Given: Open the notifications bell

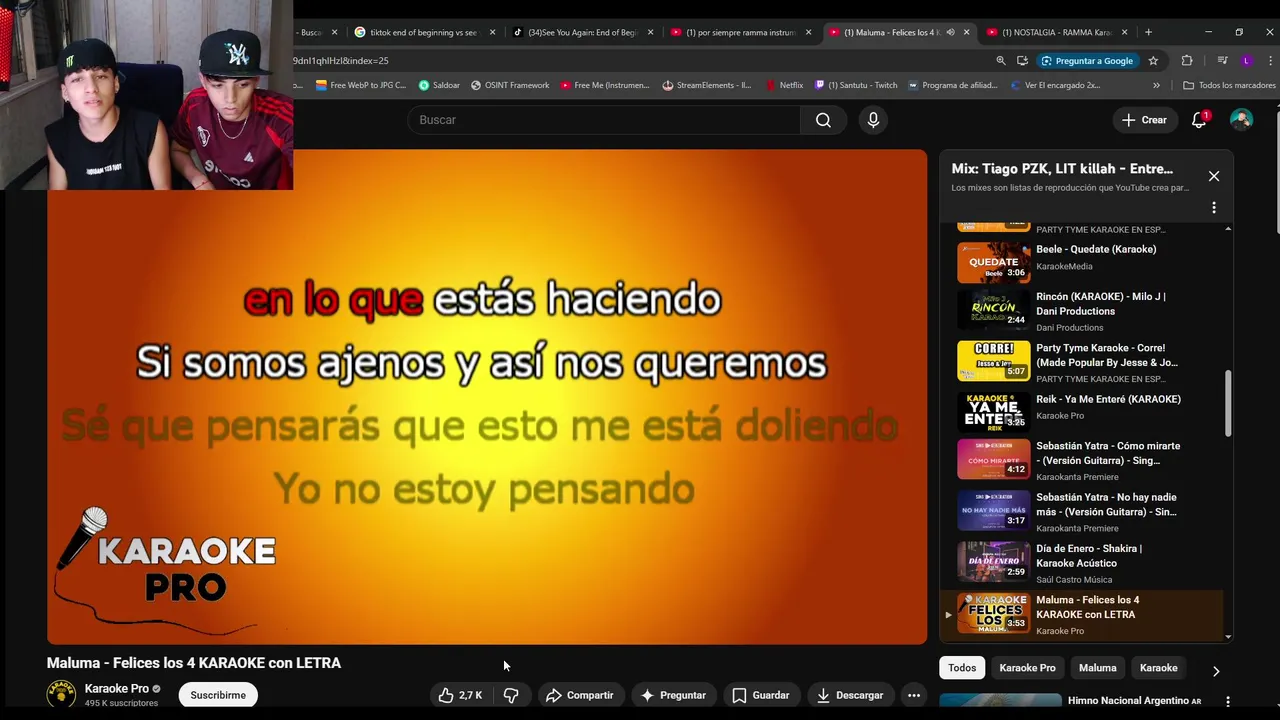Looking at the screenshot, I should (x=1199, y=120).
